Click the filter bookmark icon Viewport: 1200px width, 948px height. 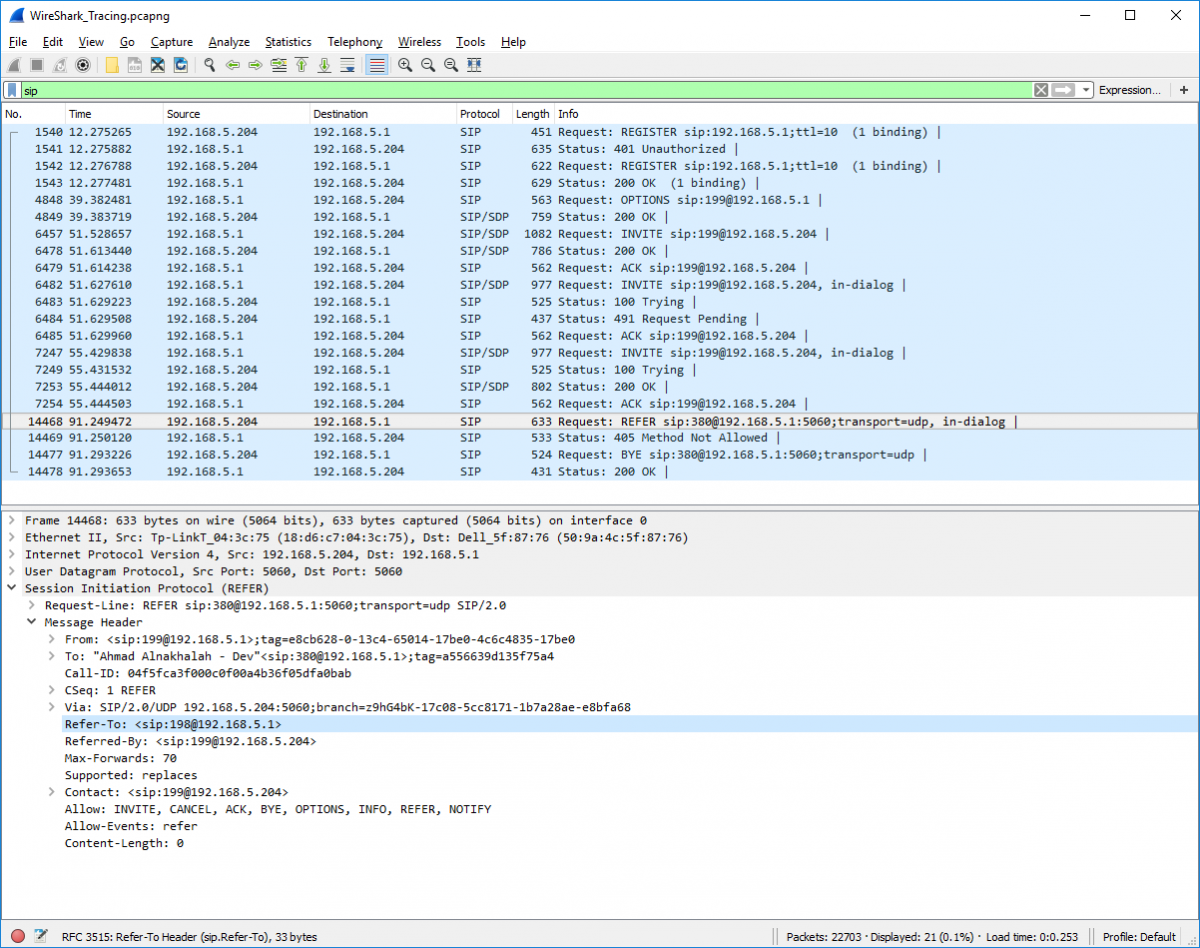[11, 90]
